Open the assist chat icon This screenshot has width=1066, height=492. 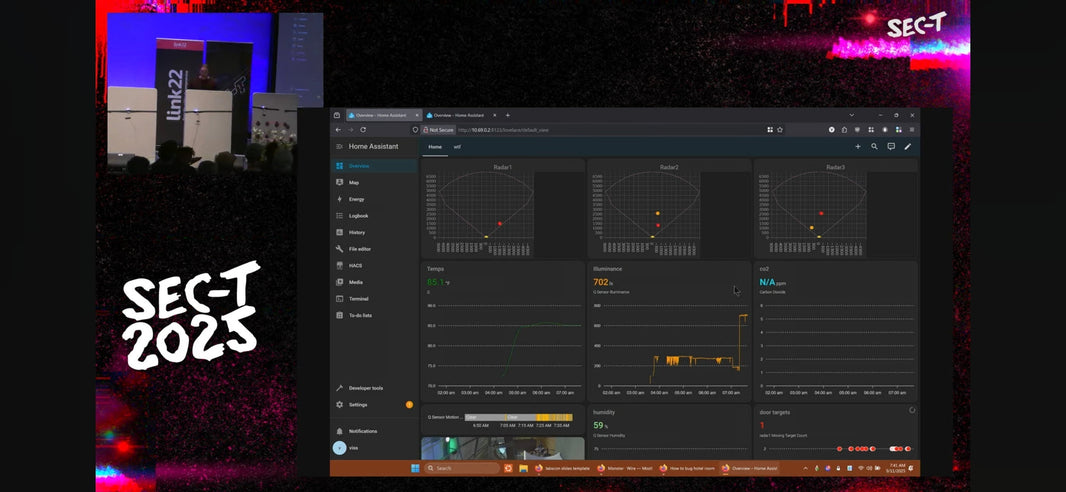(891, 147)
